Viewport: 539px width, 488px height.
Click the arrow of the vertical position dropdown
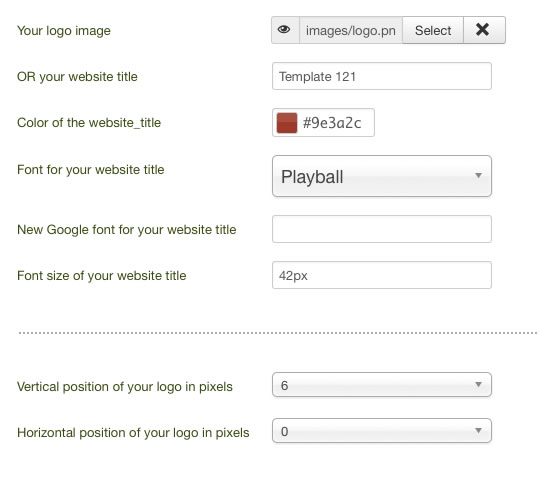pos(478,384)
